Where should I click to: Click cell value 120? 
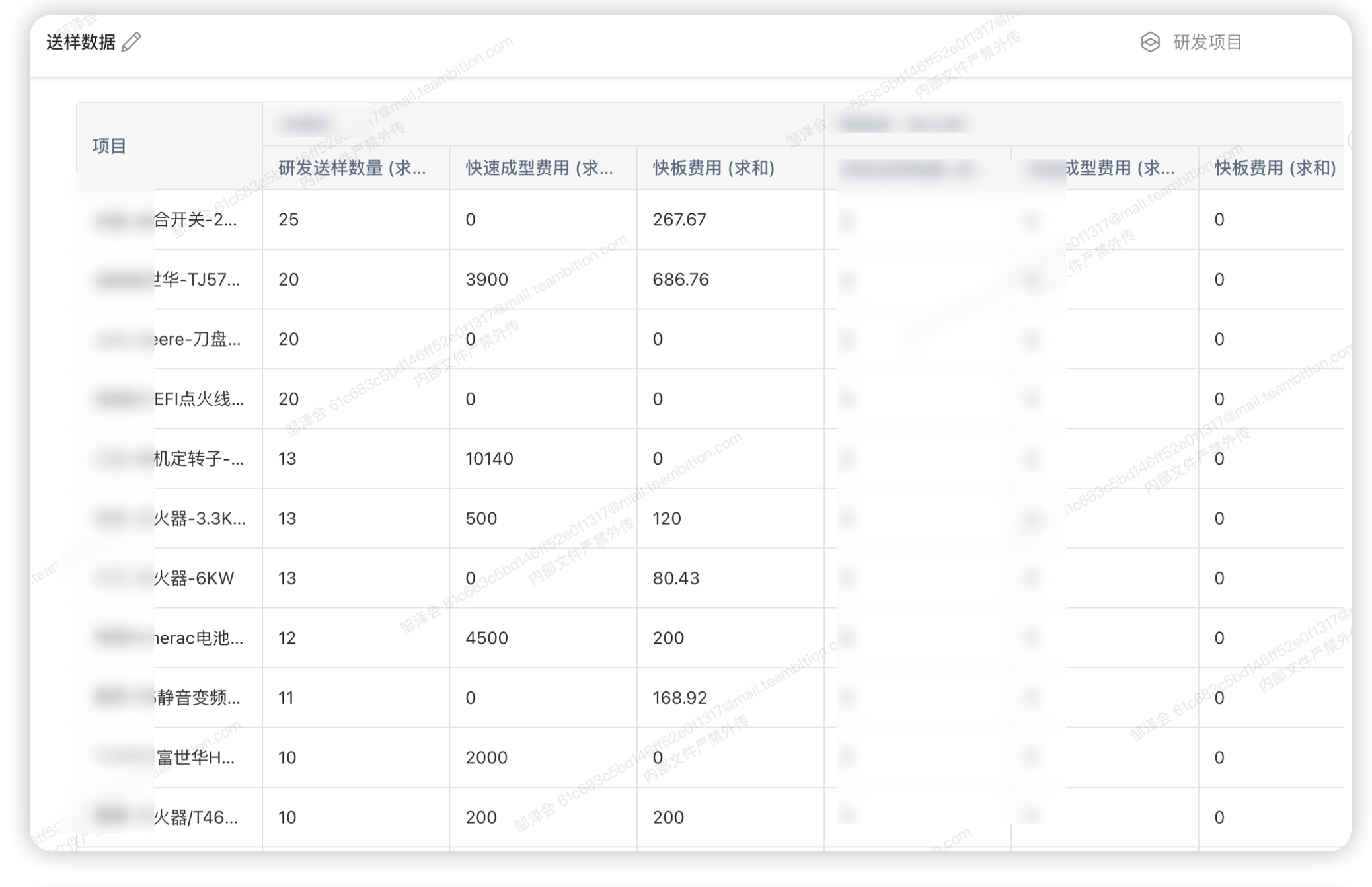pos(667,518)
